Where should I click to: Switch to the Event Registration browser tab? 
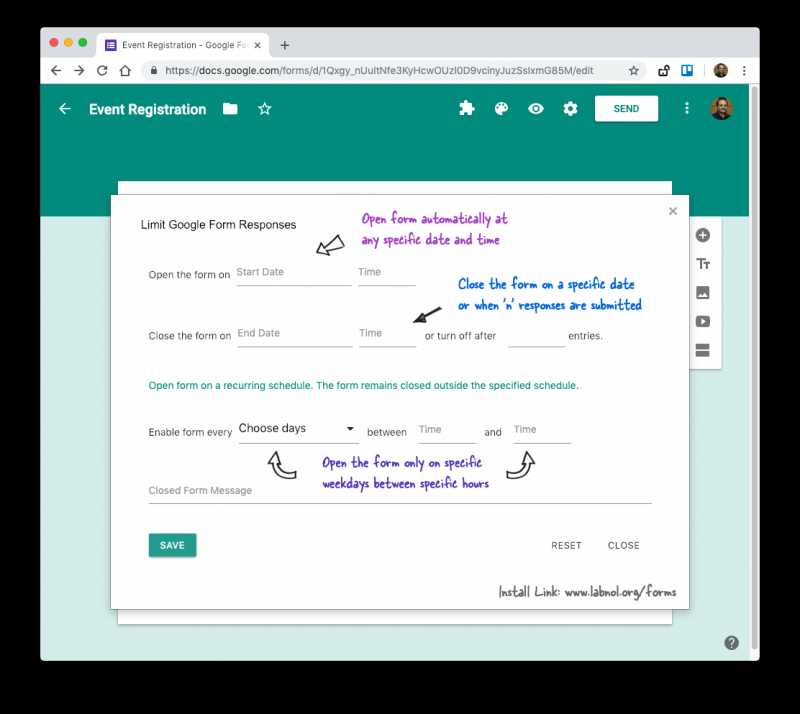pos(180,44)
